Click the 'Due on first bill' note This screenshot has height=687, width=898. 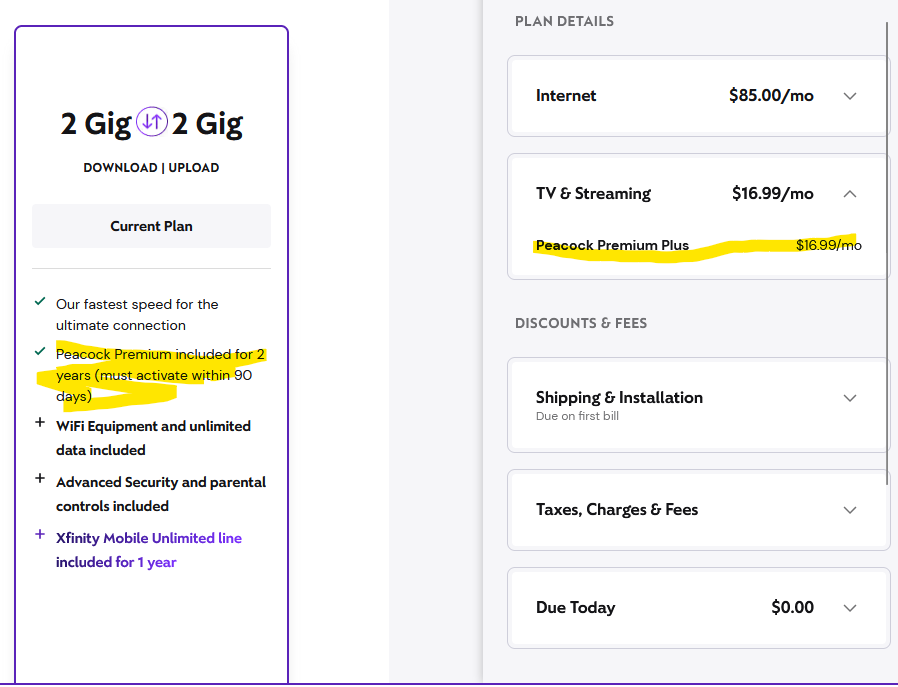[x=577, y=416]
